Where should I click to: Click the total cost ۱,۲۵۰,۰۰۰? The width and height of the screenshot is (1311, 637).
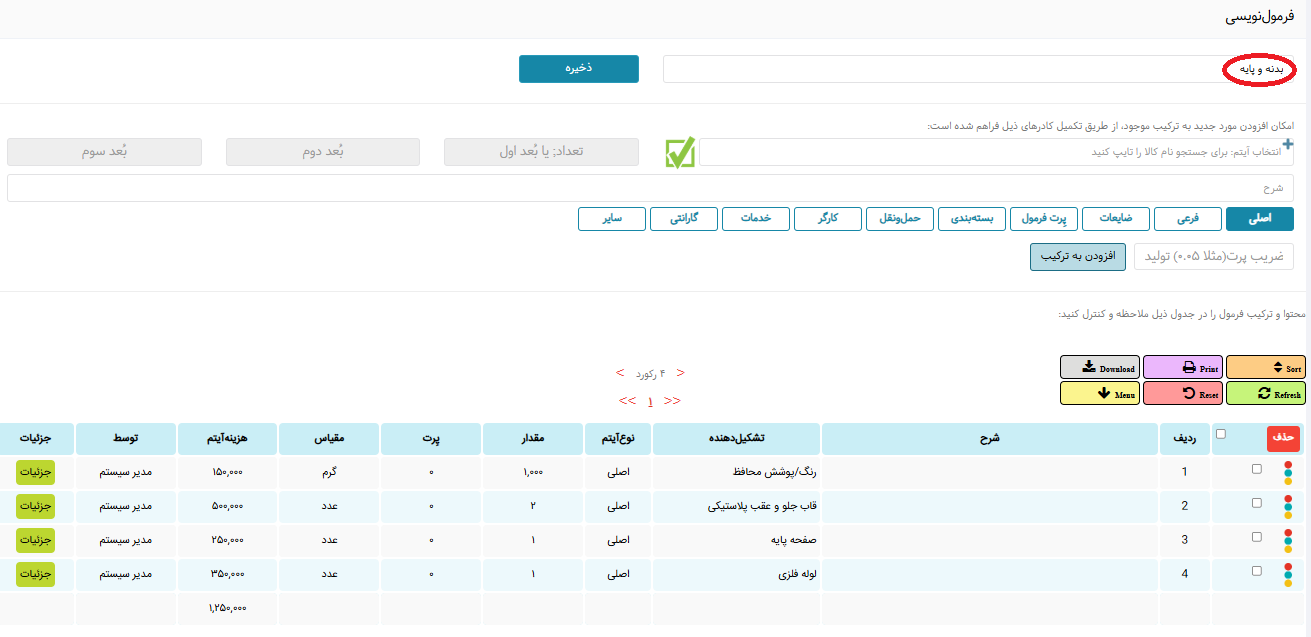pos(227,608)
